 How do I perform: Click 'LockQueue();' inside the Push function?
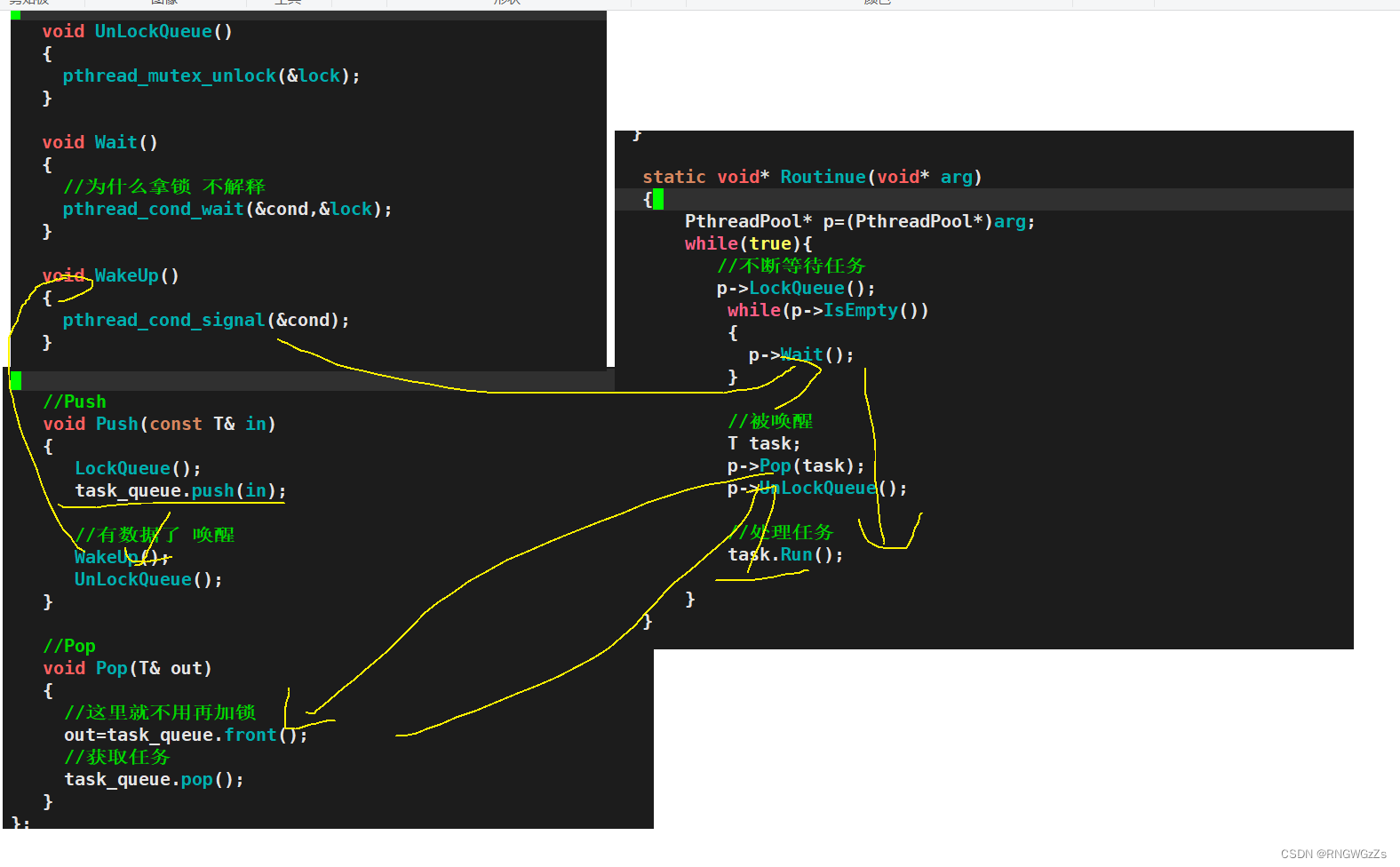[x=138, y=468]
